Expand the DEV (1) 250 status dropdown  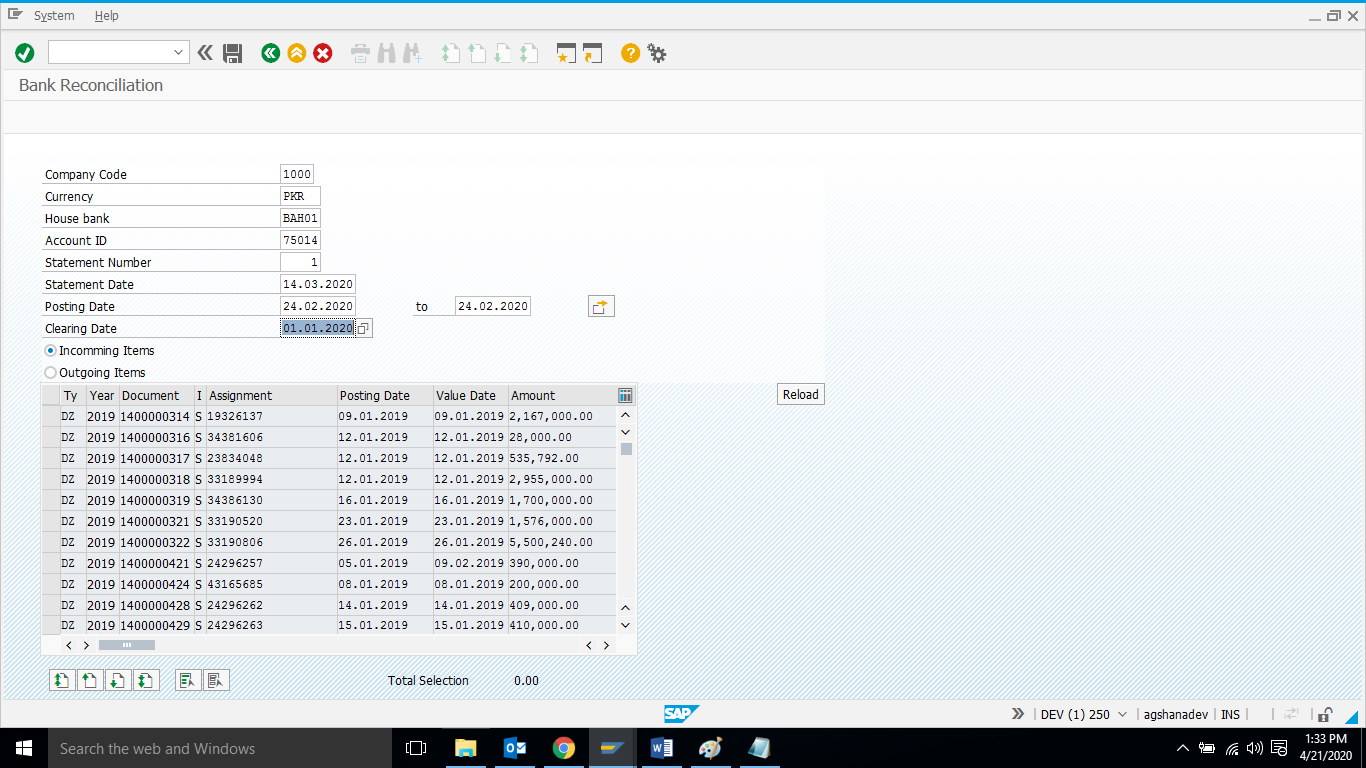tap(1121, 714)
